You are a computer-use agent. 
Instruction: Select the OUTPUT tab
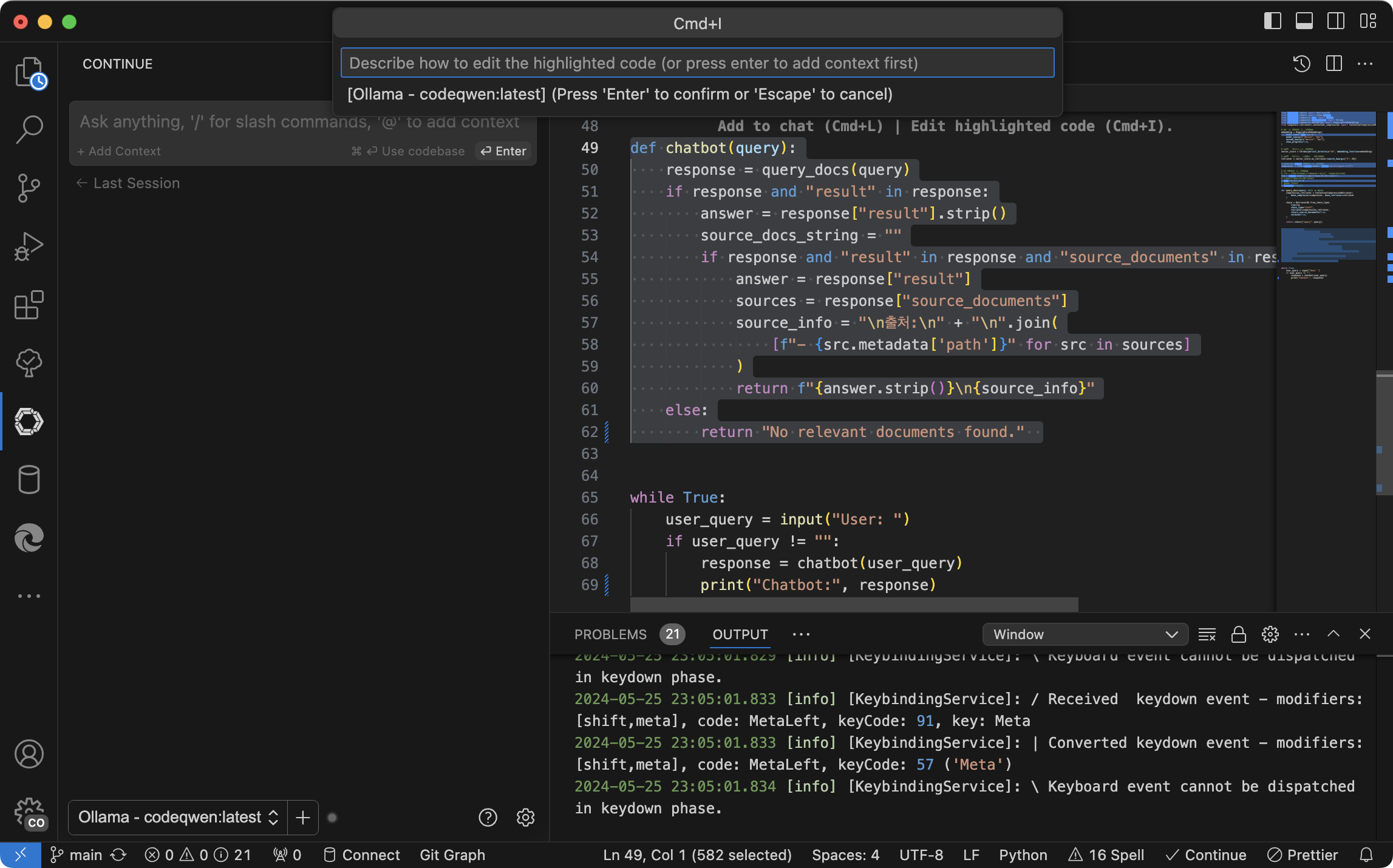click(740, 634)
